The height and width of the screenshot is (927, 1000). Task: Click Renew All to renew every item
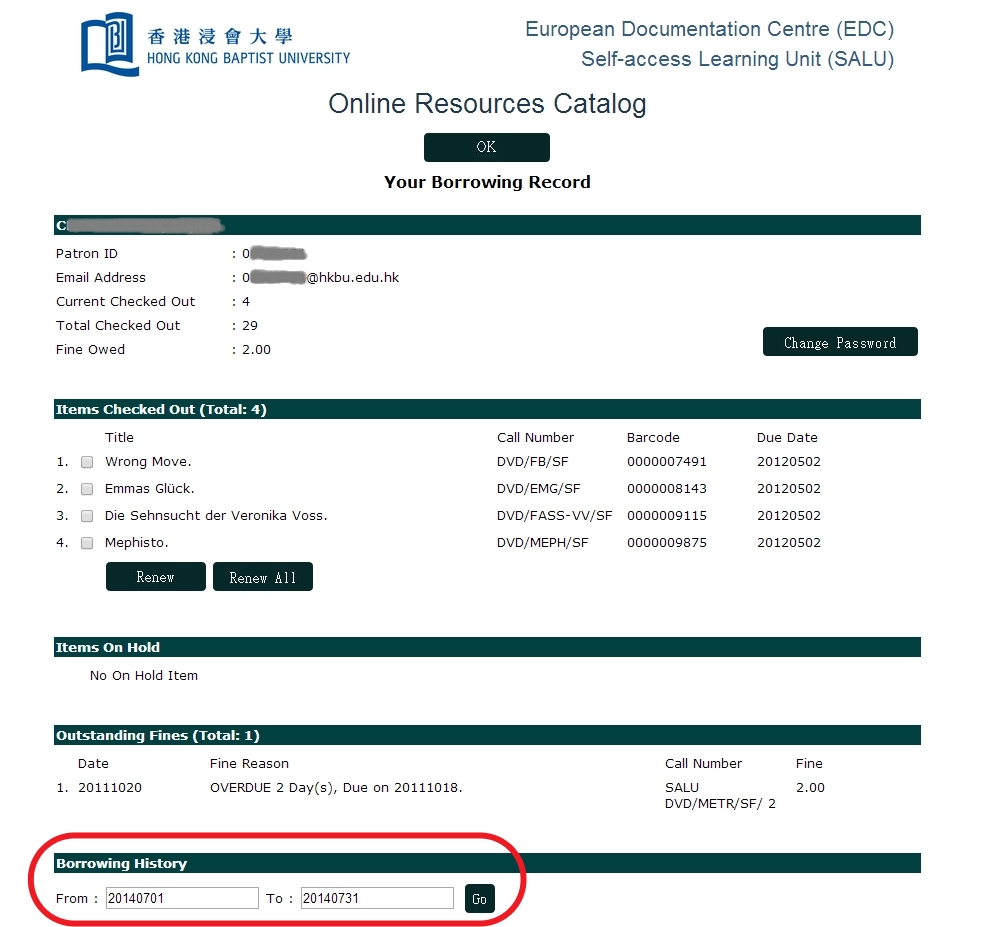tap(262, 577)
